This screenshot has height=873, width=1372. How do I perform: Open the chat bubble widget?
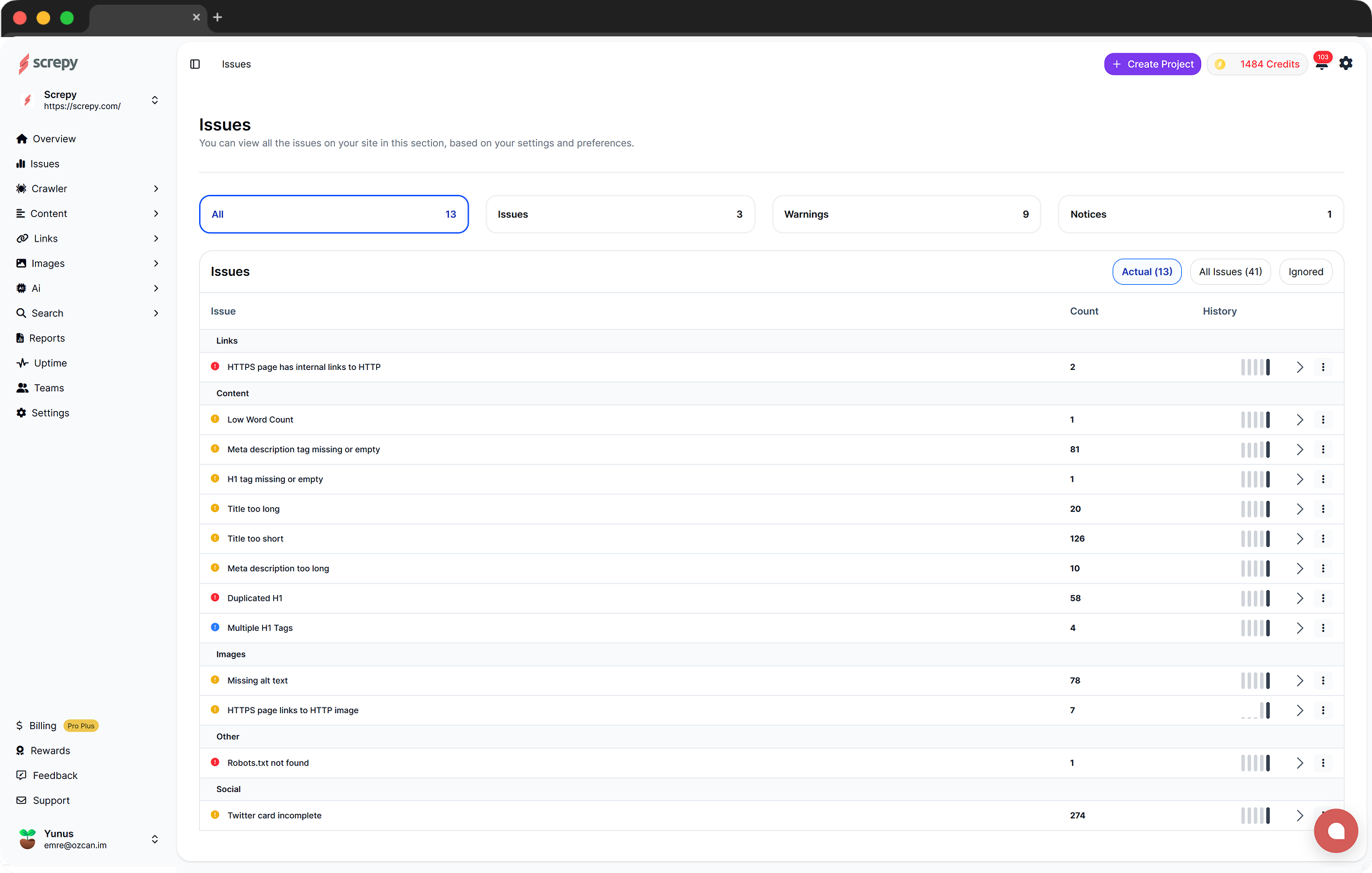1336,830
